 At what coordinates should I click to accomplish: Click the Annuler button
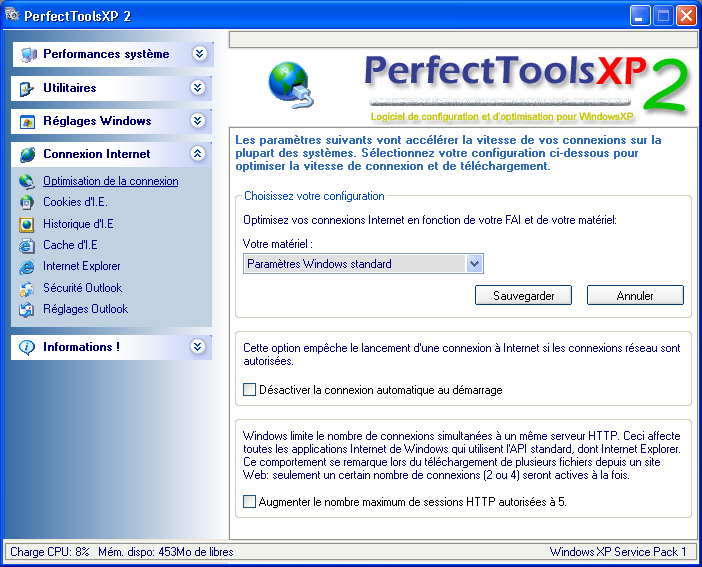(635, 296)
